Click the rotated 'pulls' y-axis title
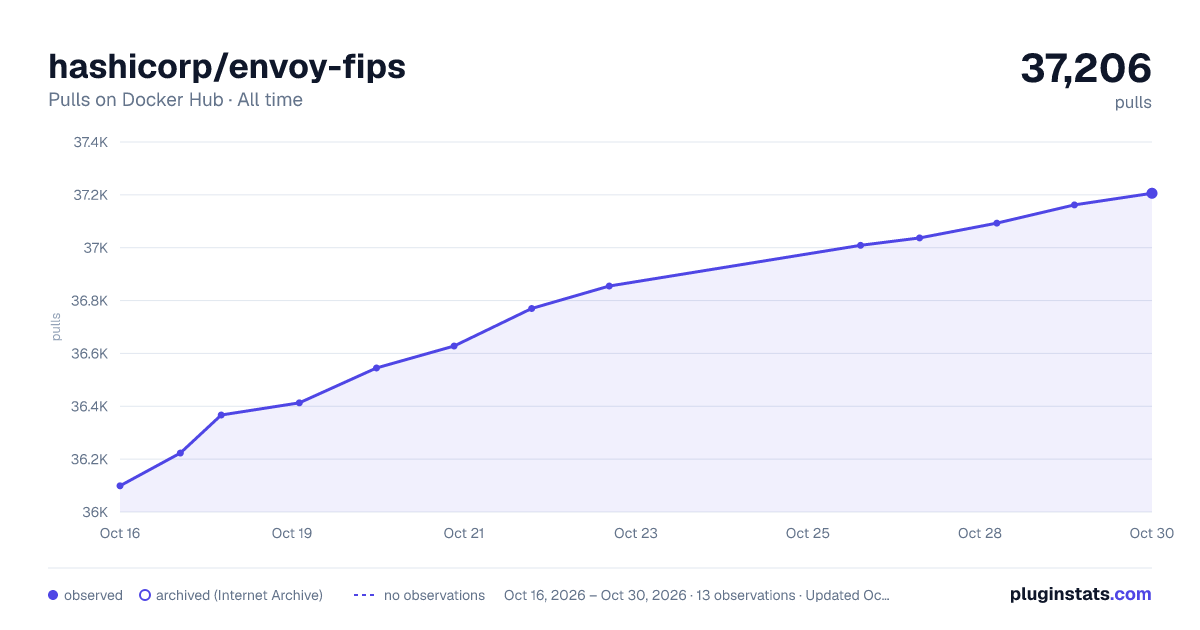The width and height of the screenshot is (1200, 630). 56,327
